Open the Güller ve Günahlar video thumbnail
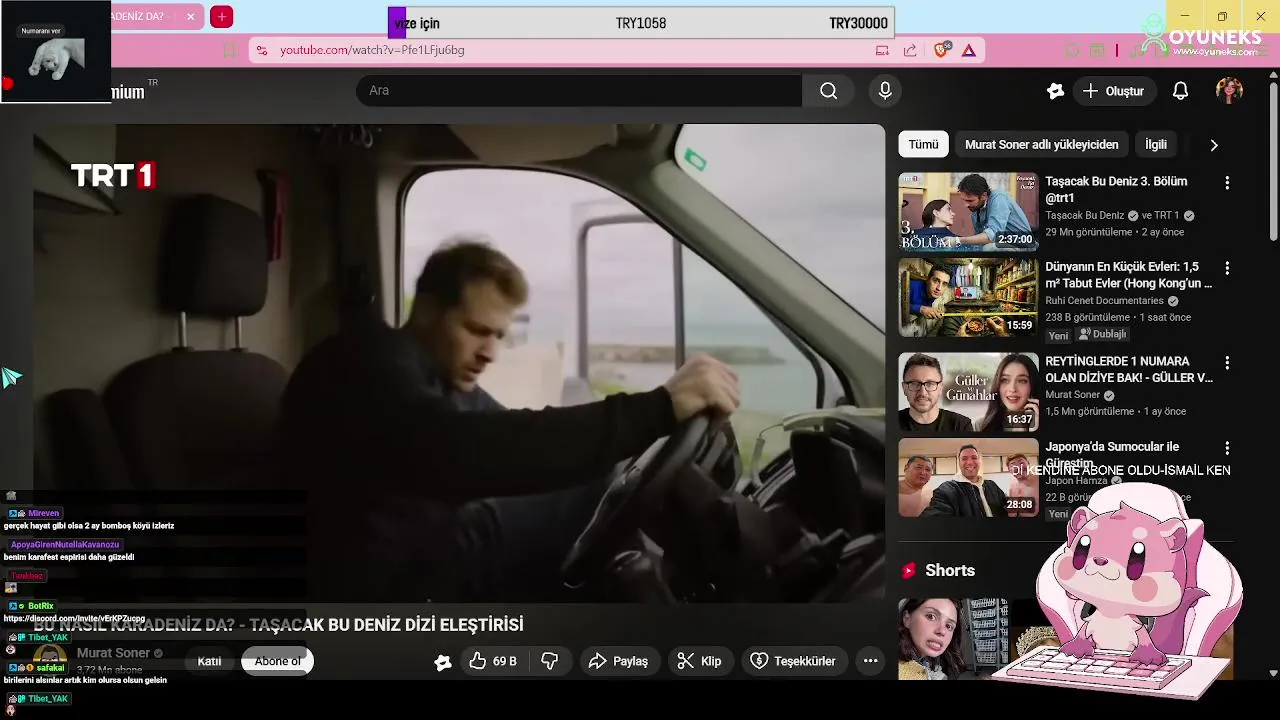The image size is (1280, 720). 968,391
